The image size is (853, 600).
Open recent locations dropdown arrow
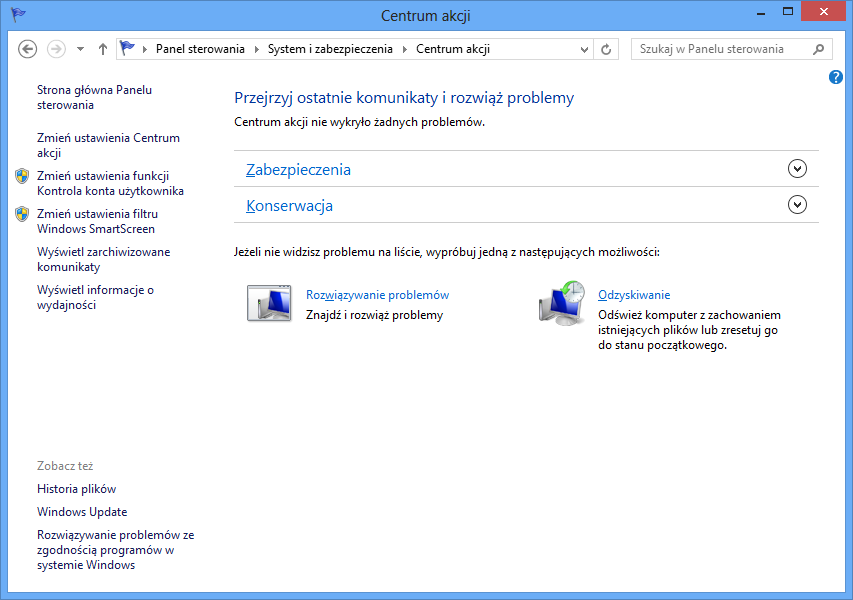(81, 49)
